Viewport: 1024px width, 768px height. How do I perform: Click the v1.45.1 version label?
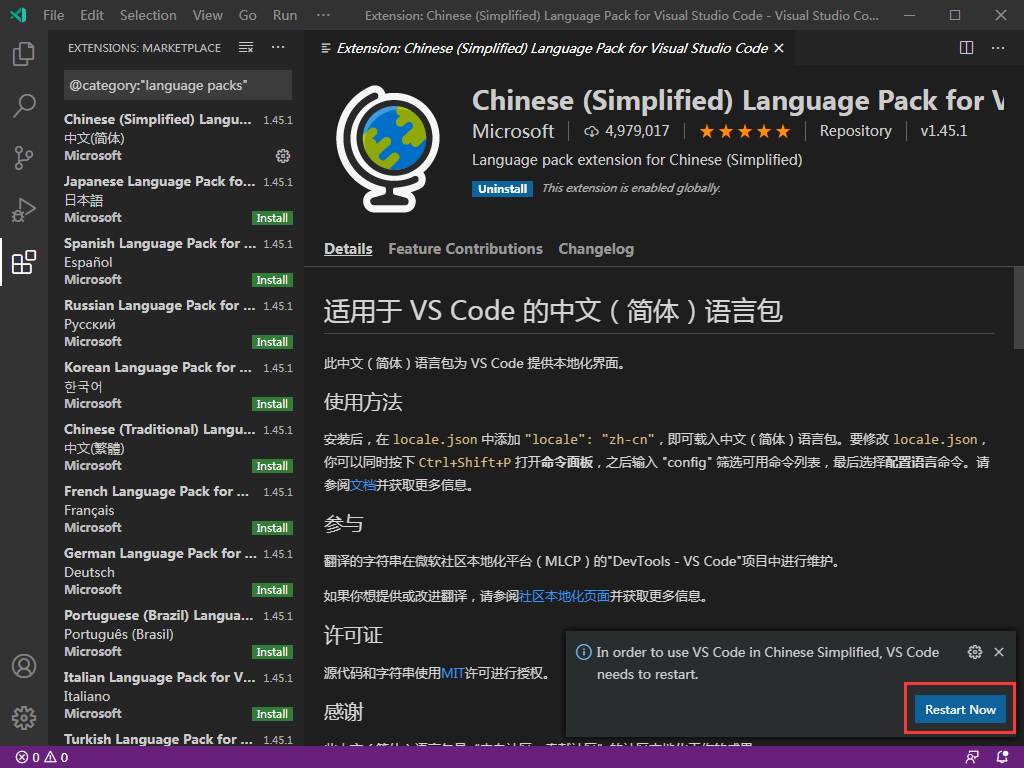944,131
